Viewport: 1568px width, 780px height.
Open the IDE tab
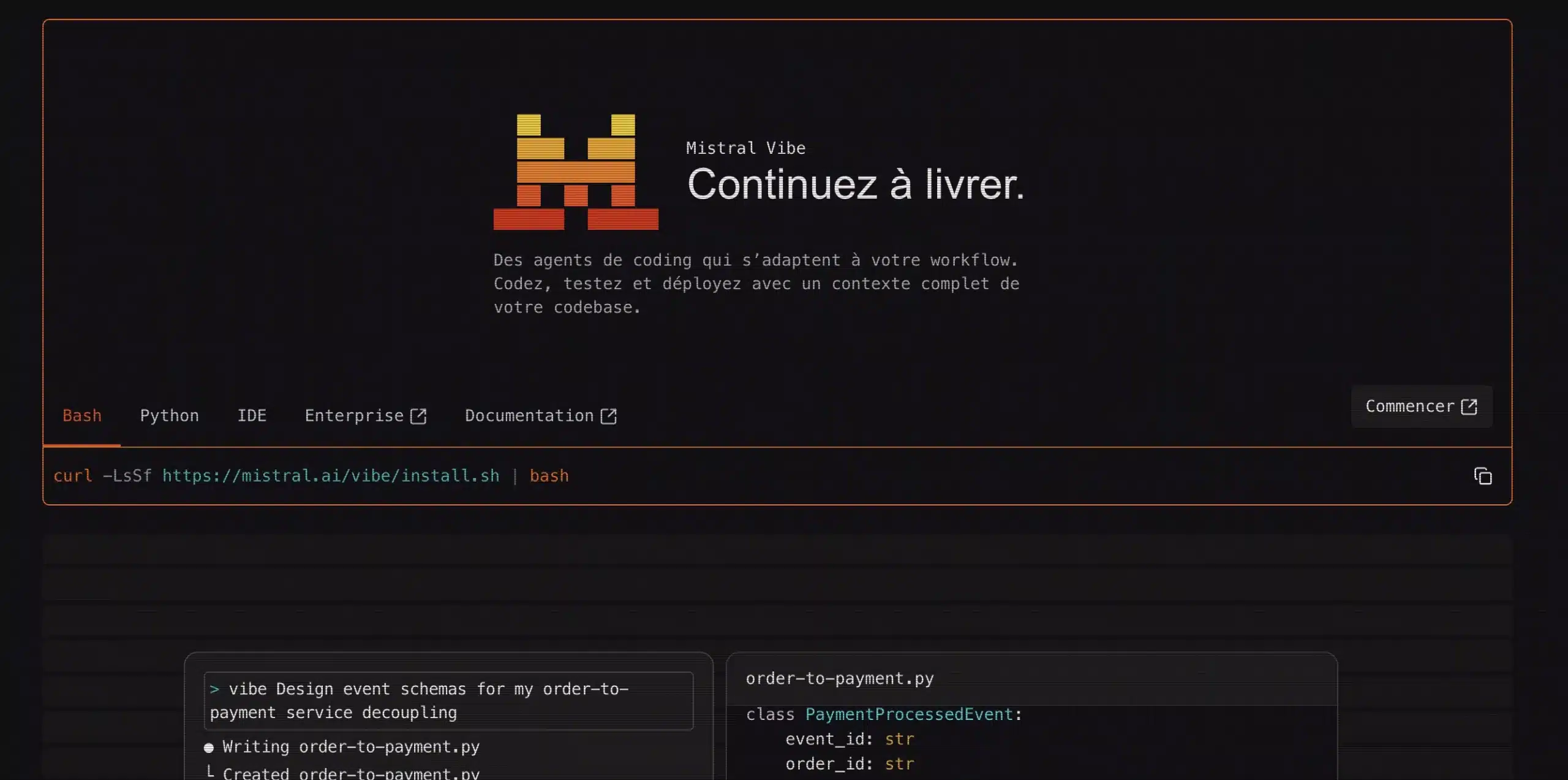point(252,415)
